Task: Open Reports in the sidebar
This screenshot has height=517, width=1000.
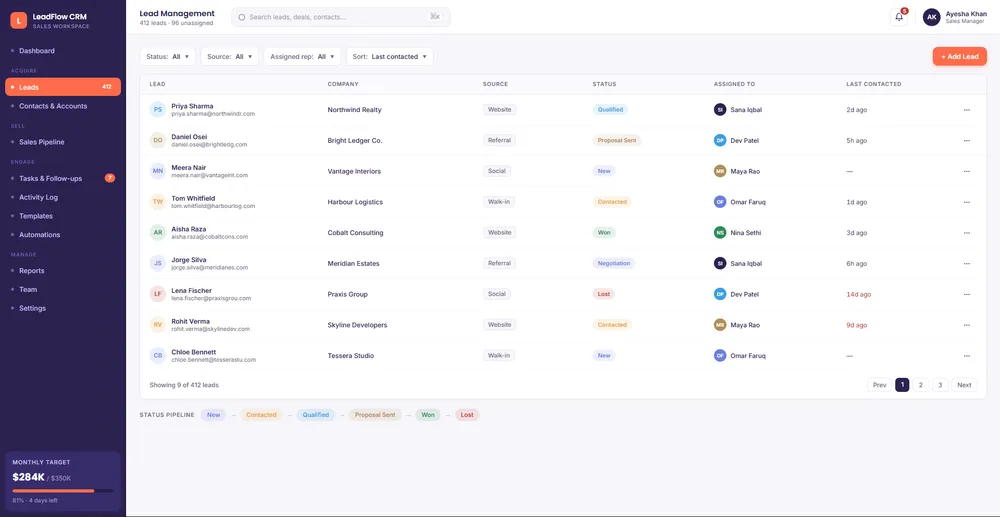Action: coord(62,271)
